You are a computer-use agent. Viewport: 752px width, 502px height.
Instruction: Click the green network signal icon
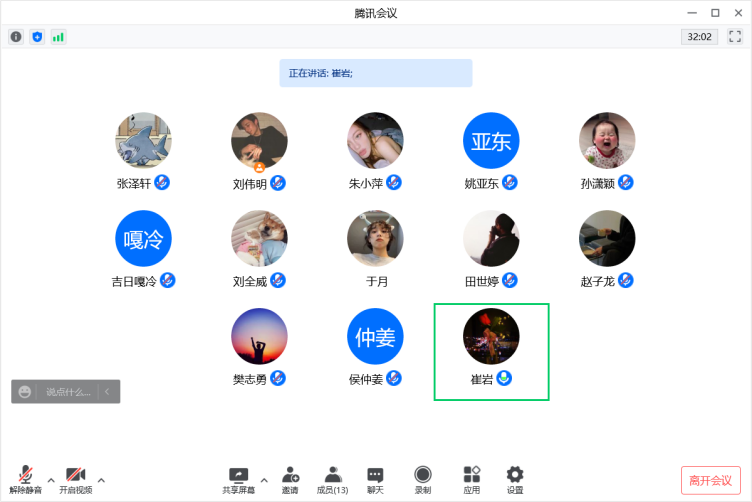point(58,37)
